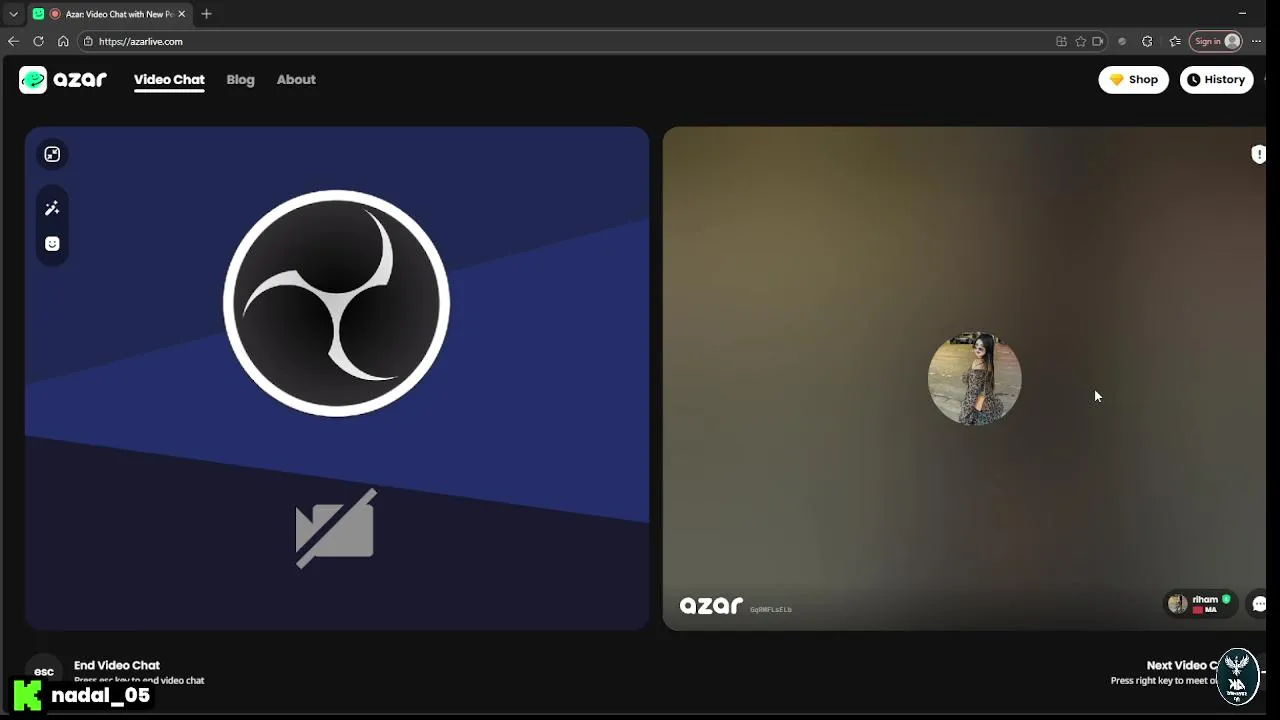Open the face filter smiley icon

point(52,244)
